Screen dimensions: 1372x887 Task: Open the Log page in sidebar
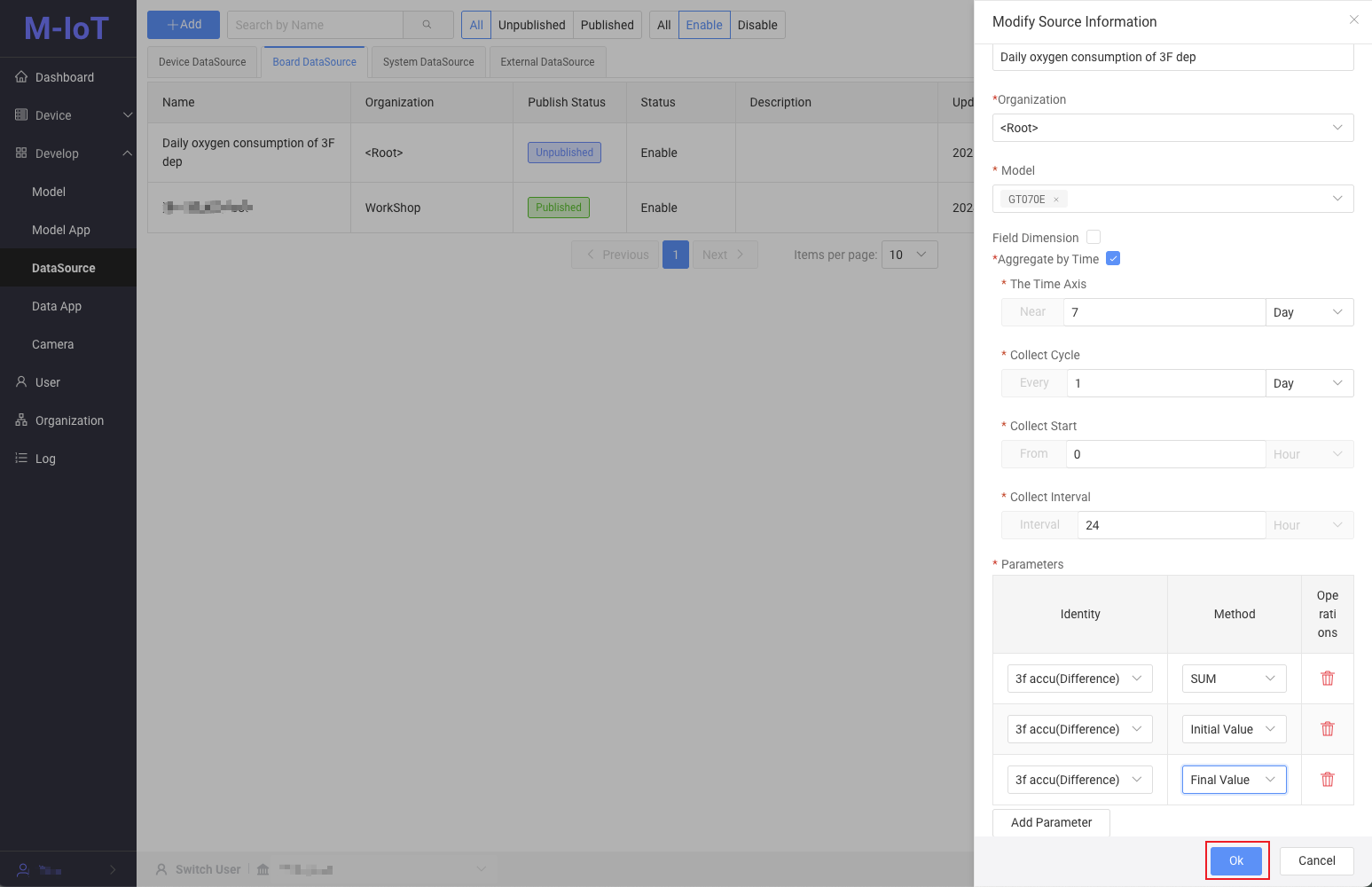tap(45, 459)
